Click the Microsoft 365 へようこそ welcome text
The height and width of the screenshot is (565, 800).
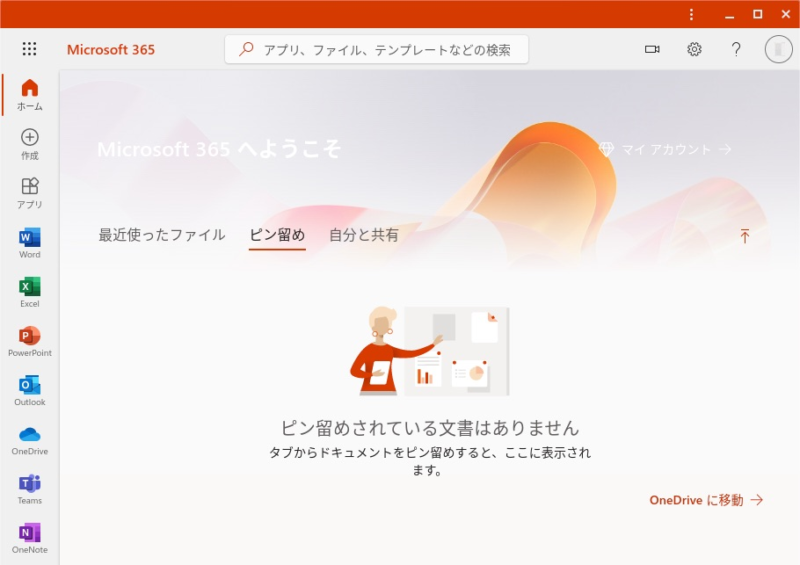coord(218,149)
